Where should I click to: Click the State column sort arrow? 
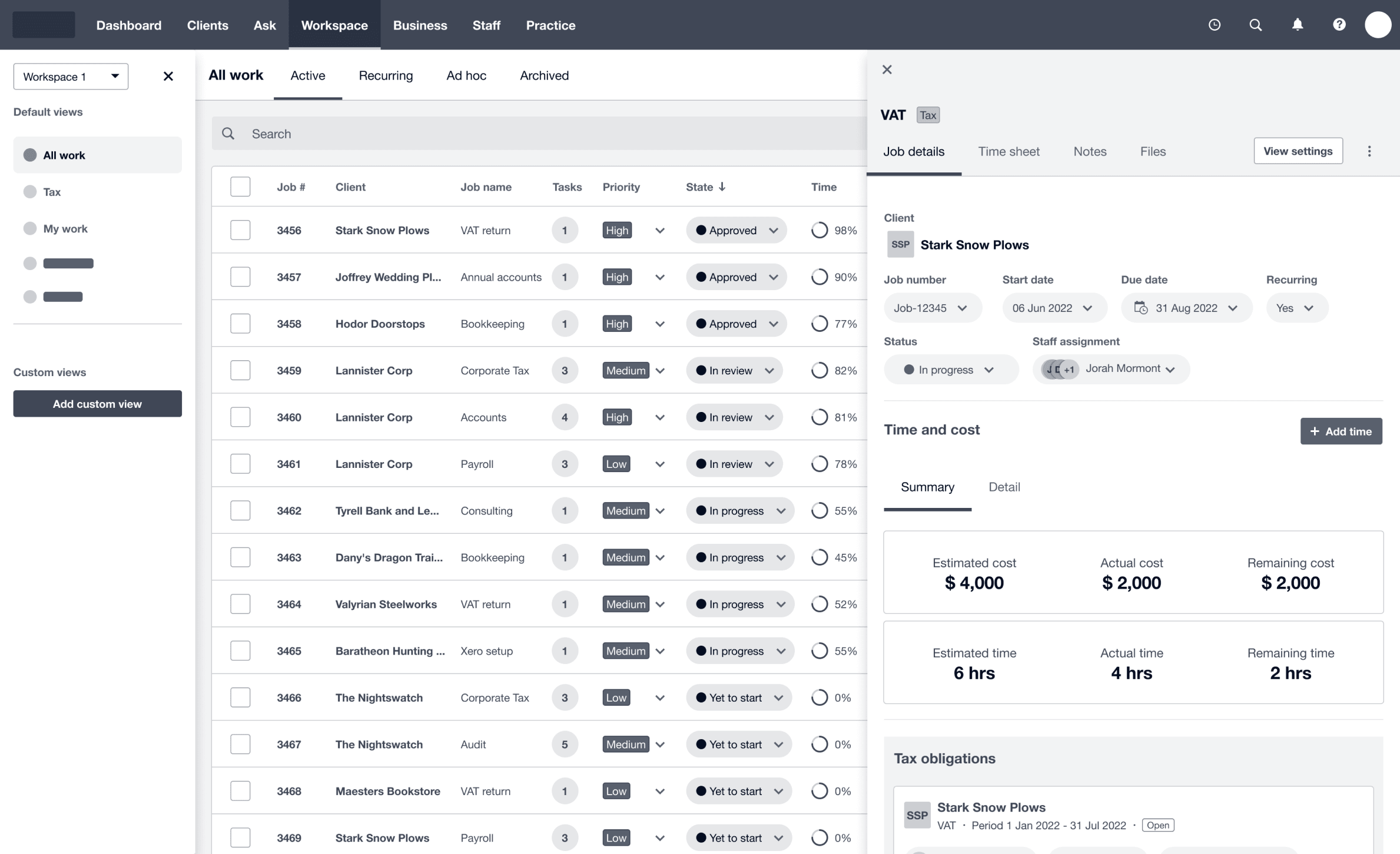tap(722, 187)
